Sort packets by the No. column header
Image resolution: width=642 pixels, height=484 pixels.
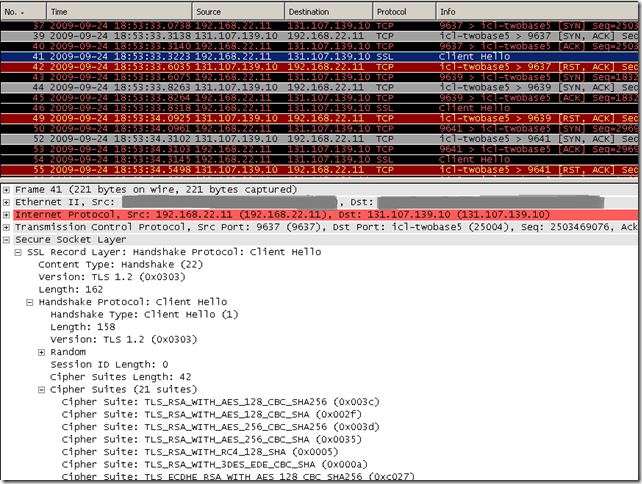[x=23, y=11]
